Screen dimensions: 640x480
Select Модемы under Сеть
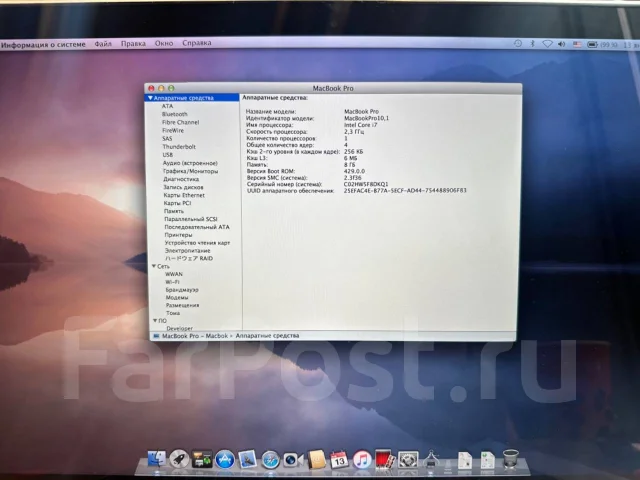tap(177, 298)
